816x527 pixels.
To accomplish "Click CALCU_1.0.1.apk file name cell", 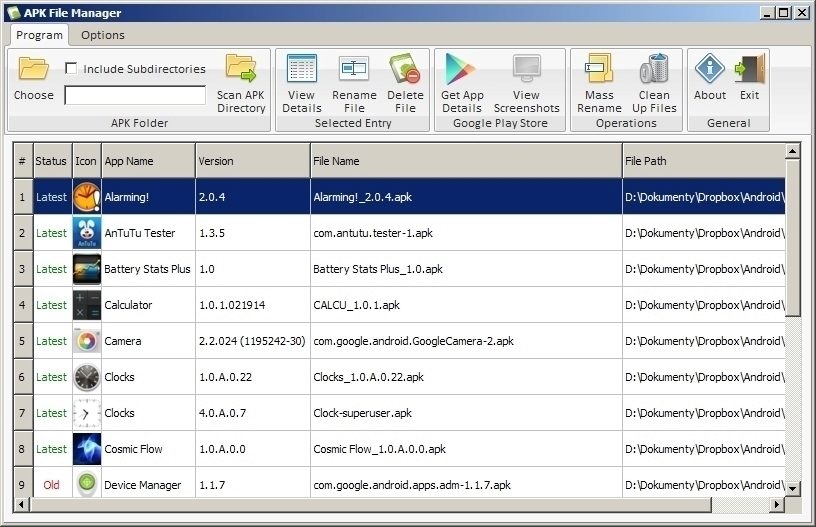I will tap(466, 304).
